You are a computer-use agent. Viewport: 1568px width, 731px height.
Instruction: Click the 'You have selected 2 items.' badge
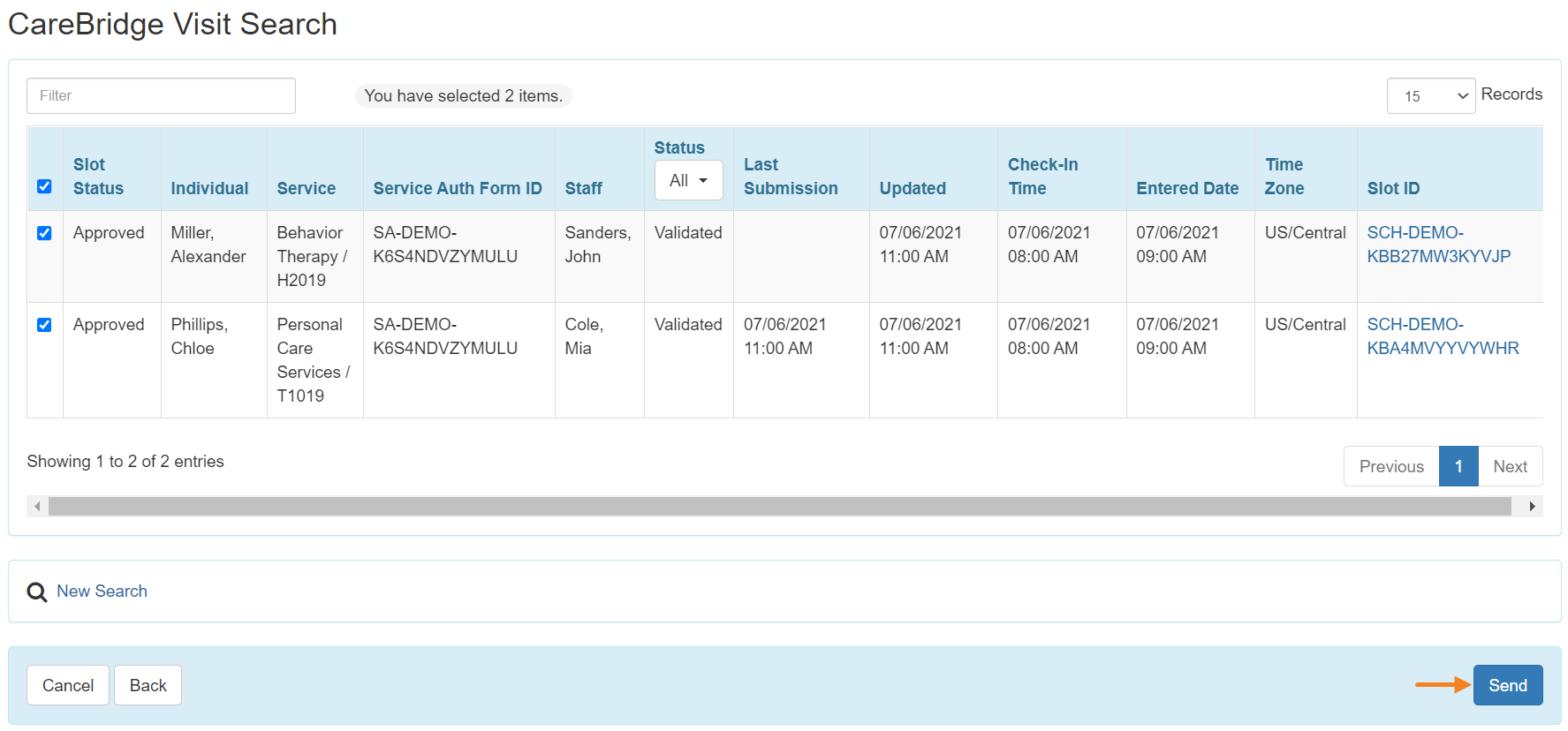tap(463, 95)
